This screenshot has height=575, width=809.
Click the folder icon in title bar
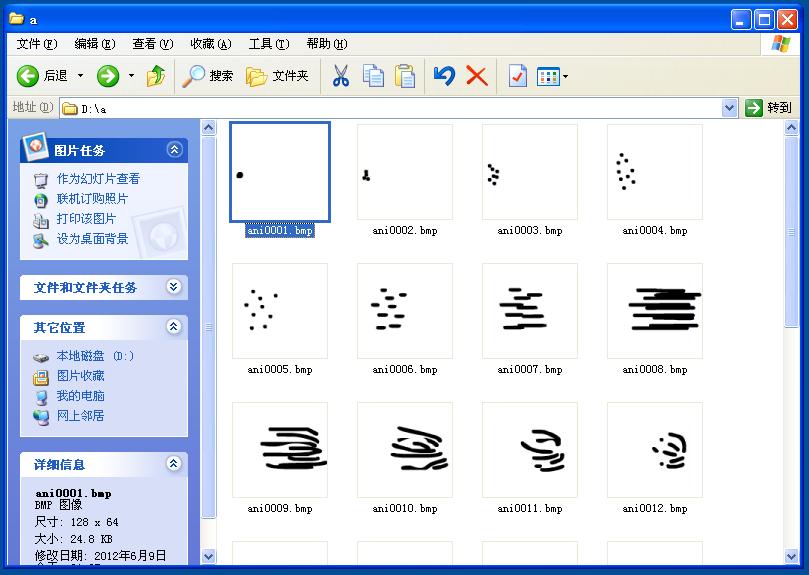point(17,19)
